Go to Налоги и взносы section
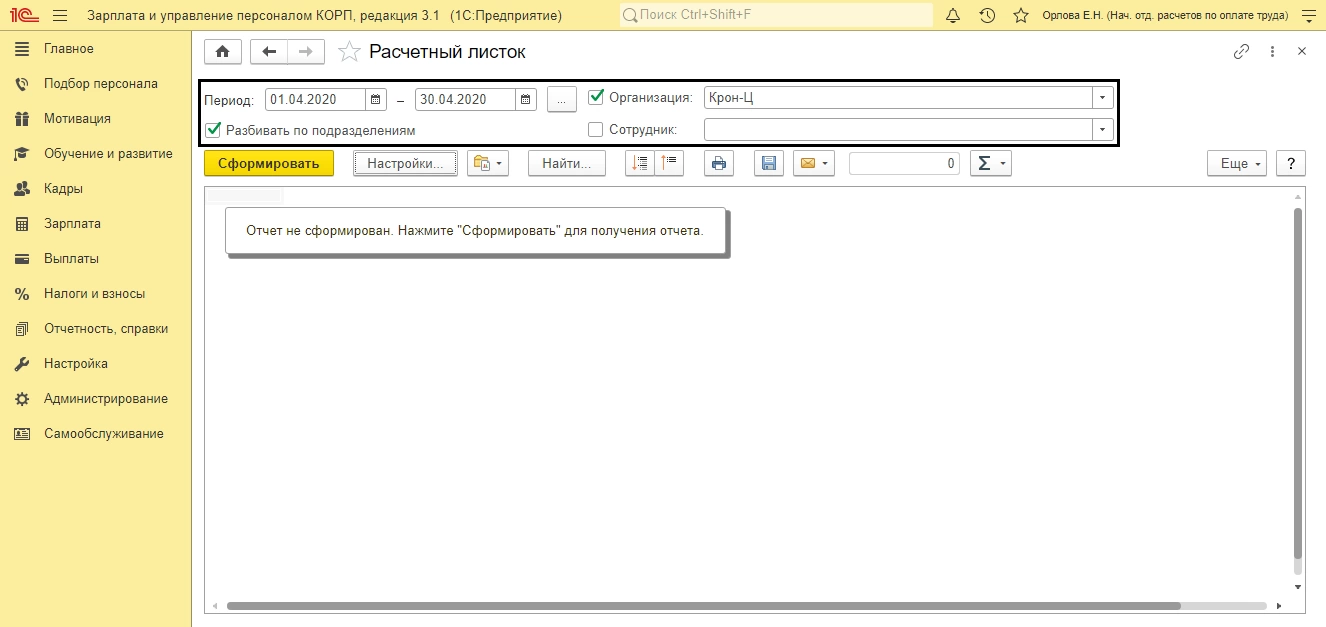 pos(94,294)
